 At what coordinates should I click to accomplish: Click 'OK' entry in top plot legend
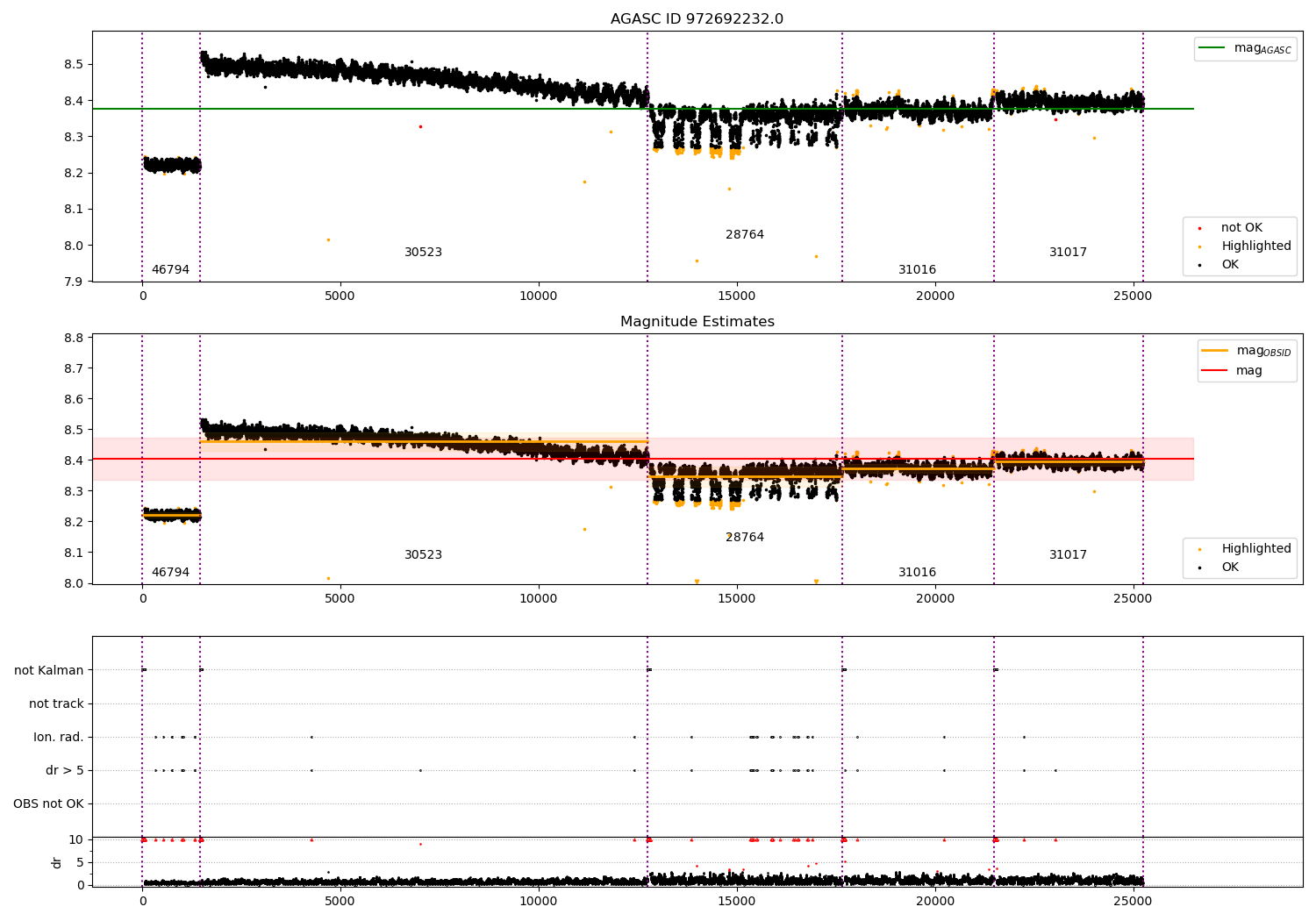coord(1219,265)
